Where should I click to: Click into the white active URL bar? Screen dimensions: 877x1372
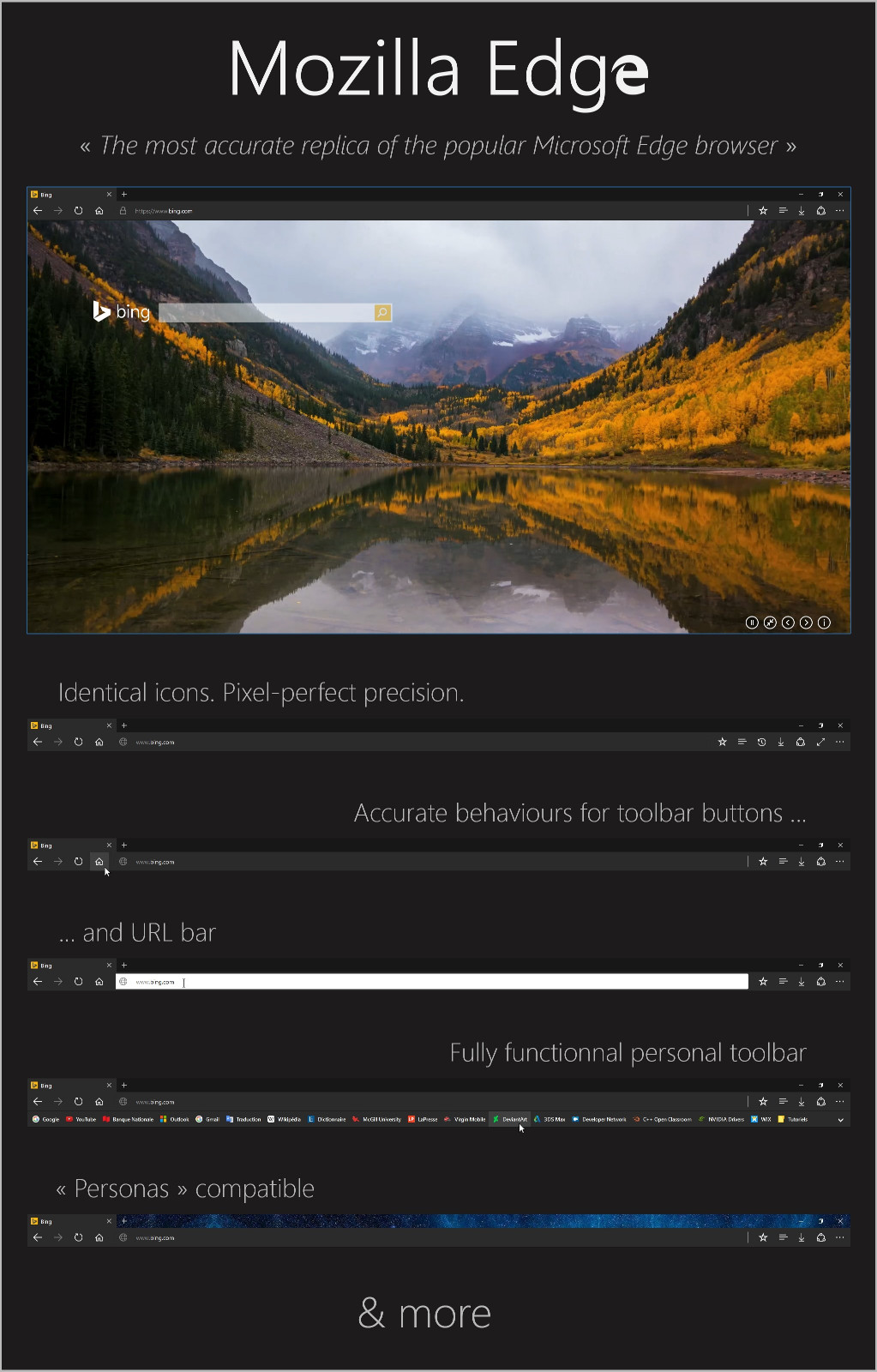coord(432,982)
